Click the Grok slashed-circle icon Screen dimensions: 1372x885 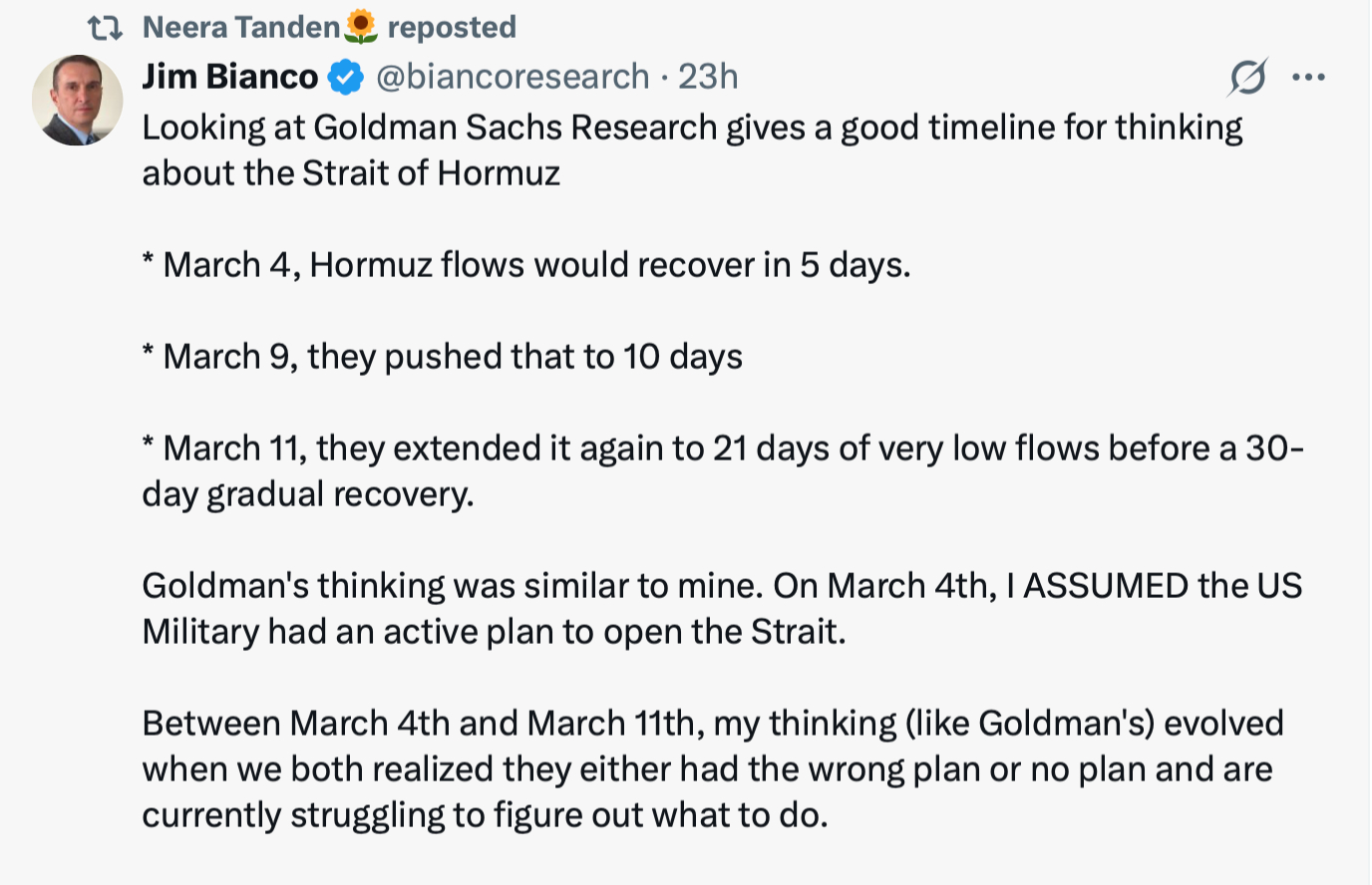(1247, 77)
